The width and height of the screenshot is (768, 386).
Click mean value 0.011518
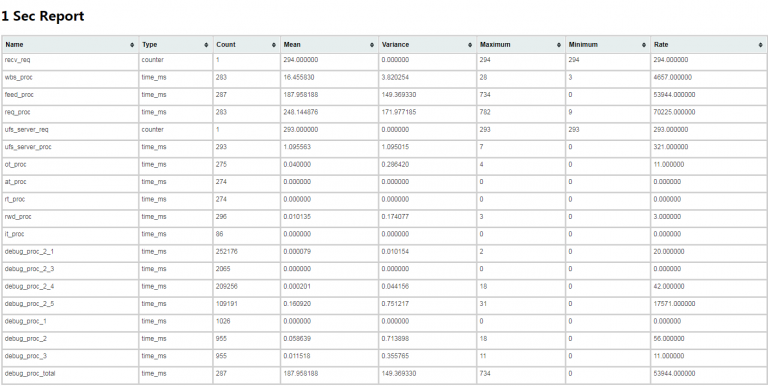297,356
